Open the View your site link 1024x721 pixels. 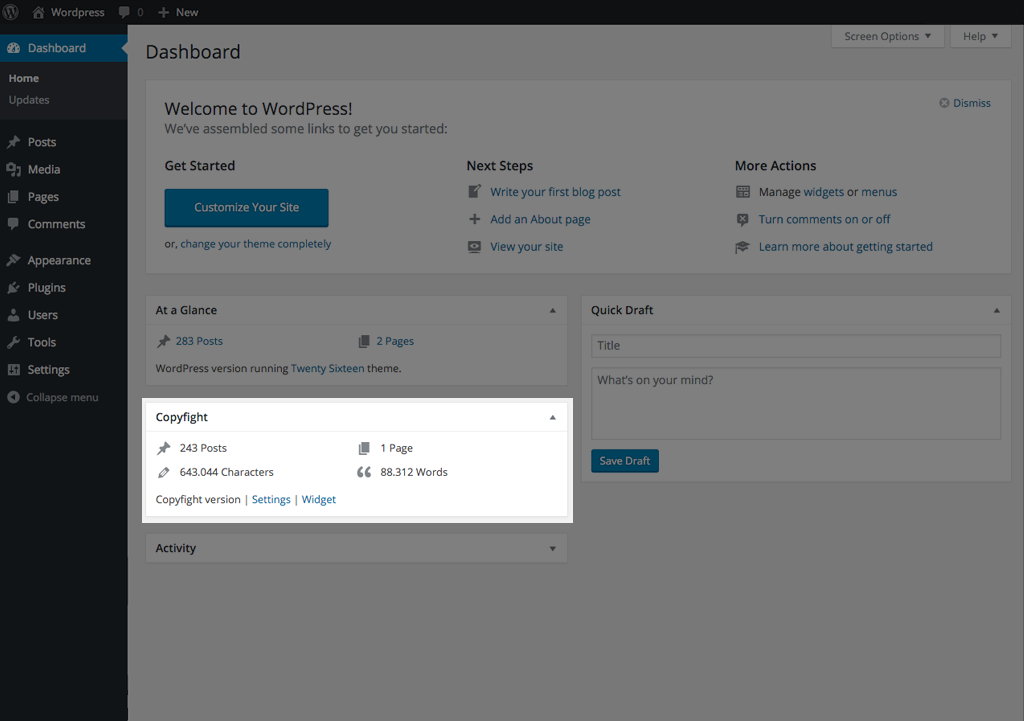coord(526,247)
